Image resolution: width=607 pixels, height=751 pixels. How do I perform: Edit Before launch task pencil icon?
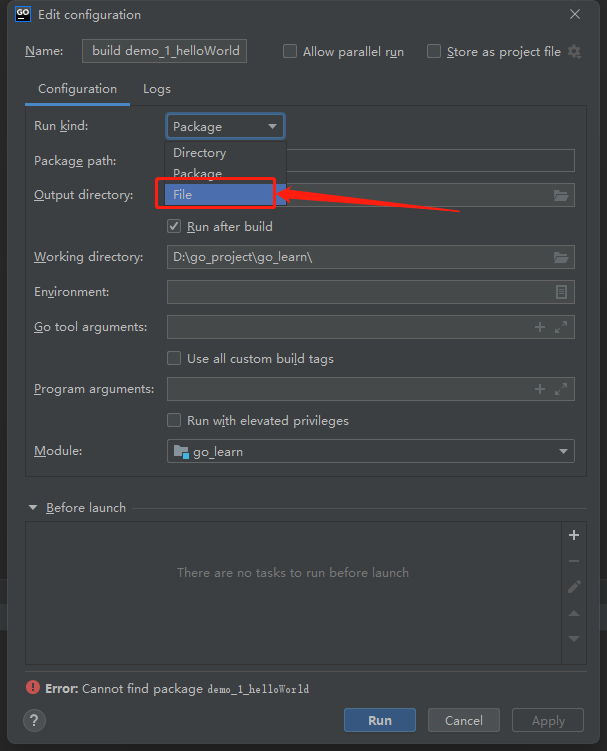[574, 587]
